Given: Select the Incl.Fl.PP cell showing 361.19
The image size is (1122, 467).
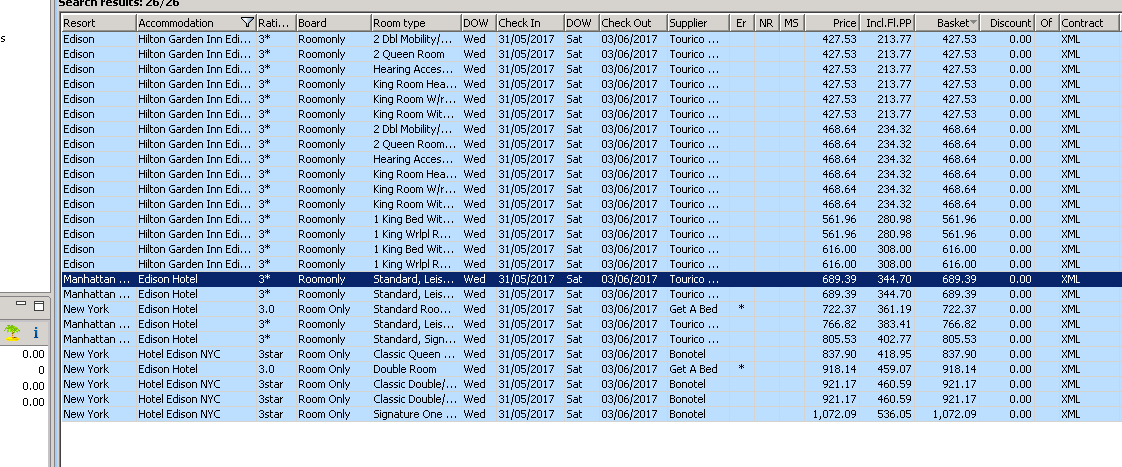Looking at the screenshot, I should (x=887, y=309).
